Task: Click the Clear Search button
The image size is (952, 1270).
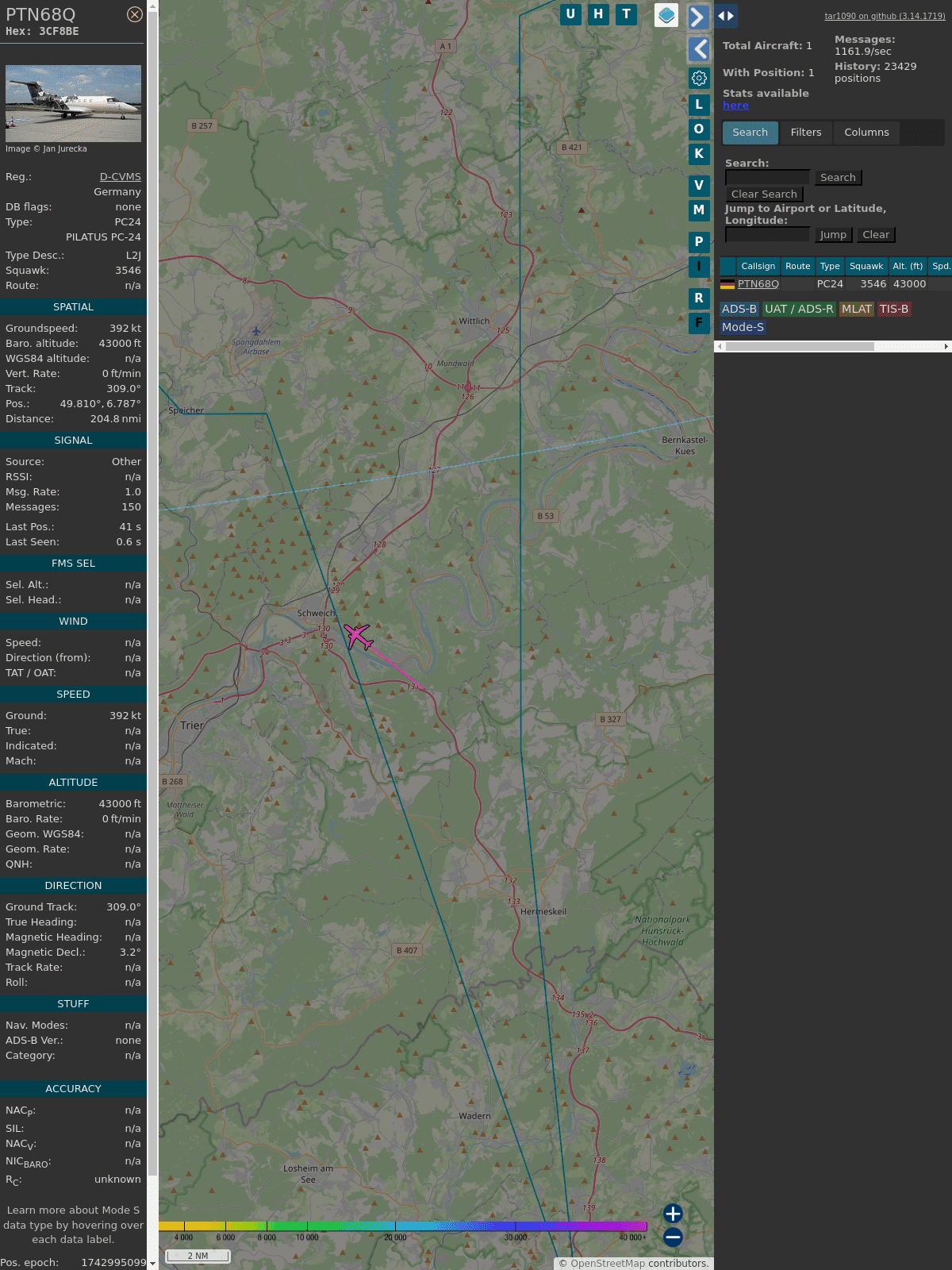Action: tap(764, 194)
